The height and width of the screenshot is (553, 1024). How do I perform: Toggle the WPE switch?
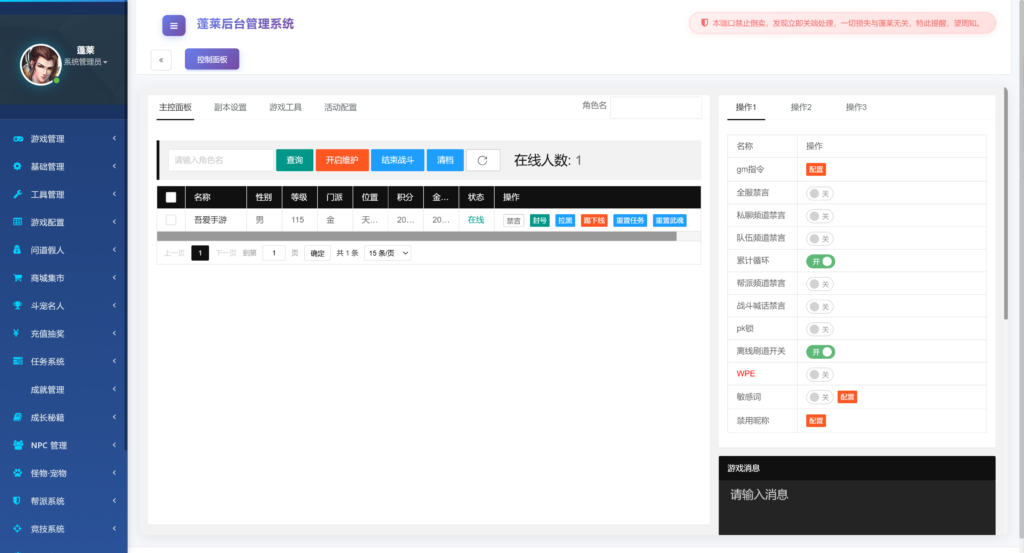click(x=820, y=375)
